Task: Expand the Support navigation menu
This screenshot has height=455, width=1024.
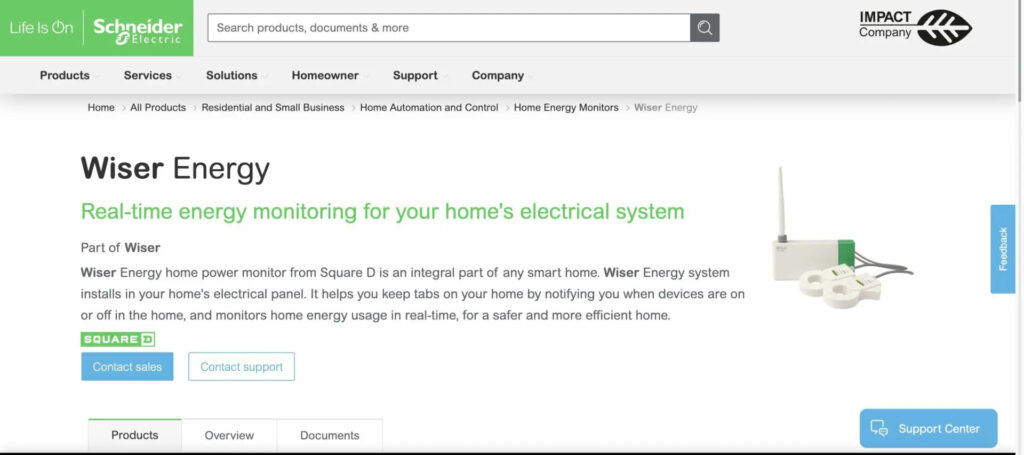Action: point(420,75)
